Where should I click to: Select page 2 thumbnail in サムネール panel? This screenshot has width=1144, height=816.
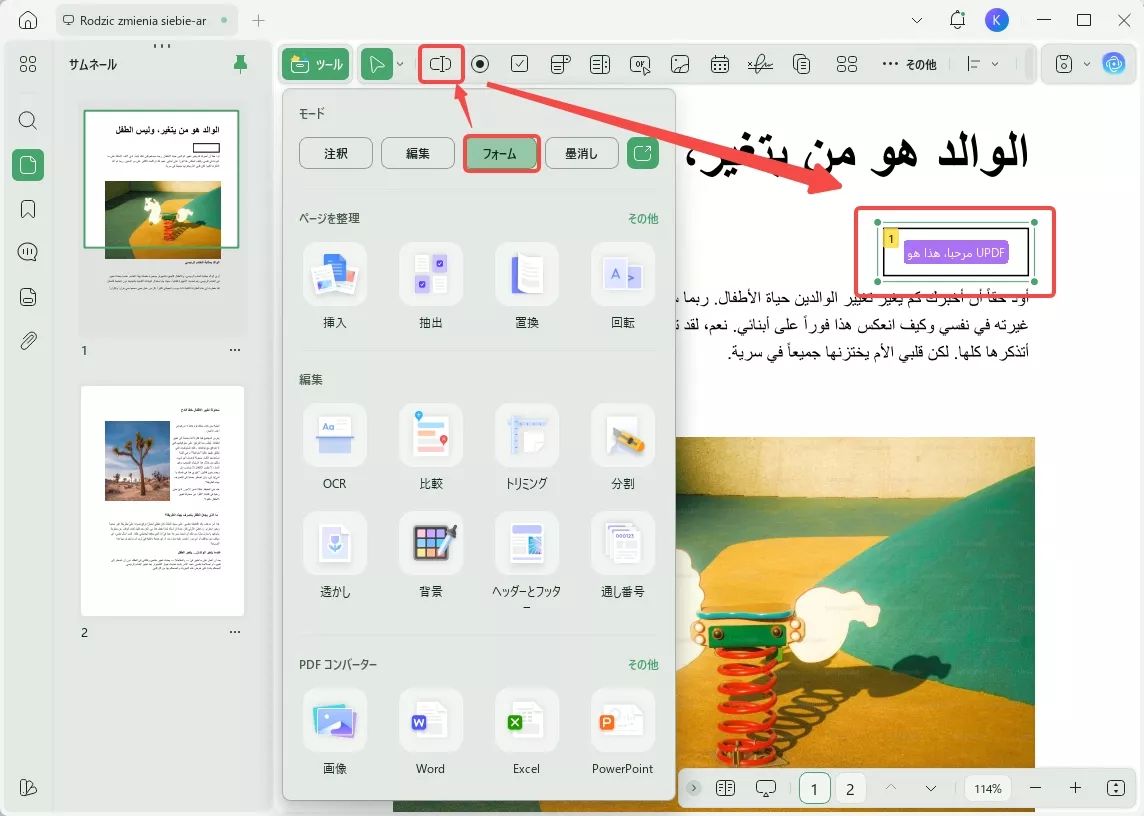162,498
